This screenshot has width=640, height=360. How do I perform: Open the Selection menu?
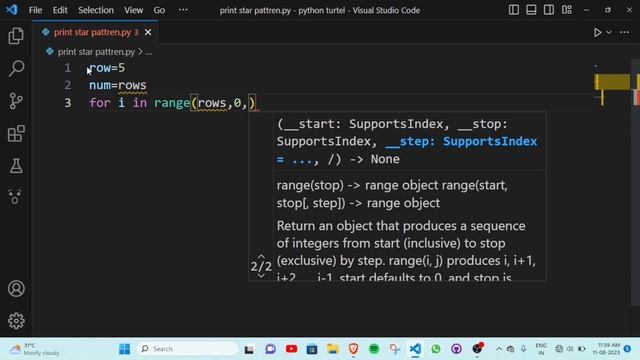96,10
